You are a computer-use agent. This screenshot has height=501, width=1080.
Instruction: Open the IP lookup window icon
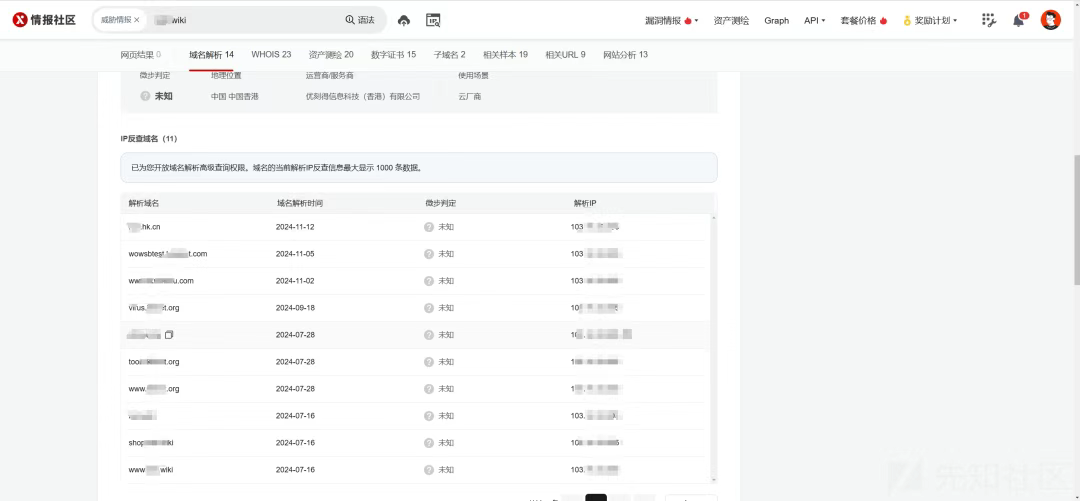click(433, 21)
